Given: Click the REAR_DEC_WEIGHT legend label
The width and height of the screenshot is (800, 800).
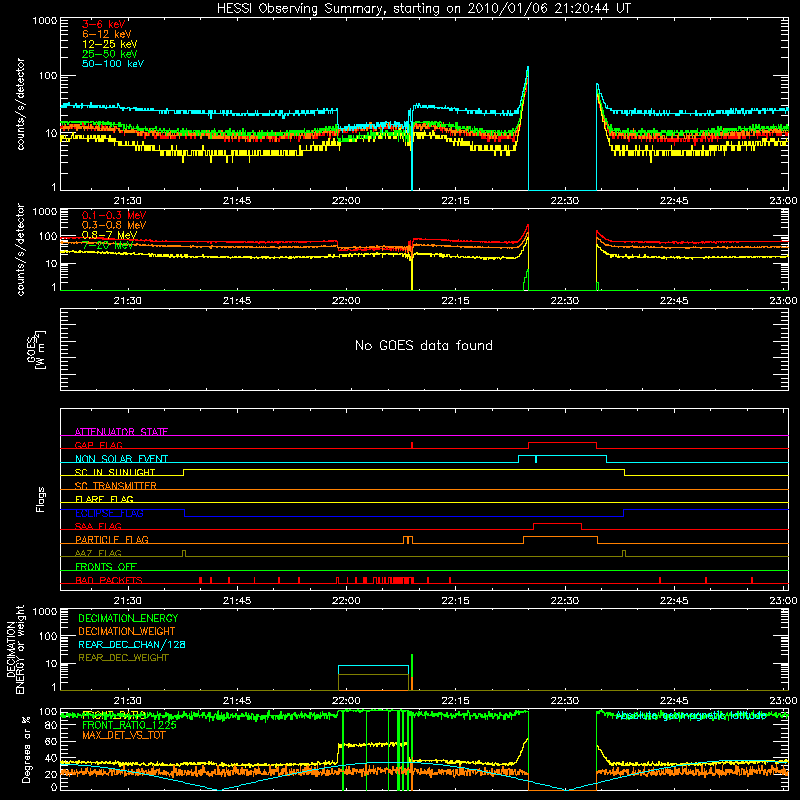Looking at the screenshot, I should 123,658.
